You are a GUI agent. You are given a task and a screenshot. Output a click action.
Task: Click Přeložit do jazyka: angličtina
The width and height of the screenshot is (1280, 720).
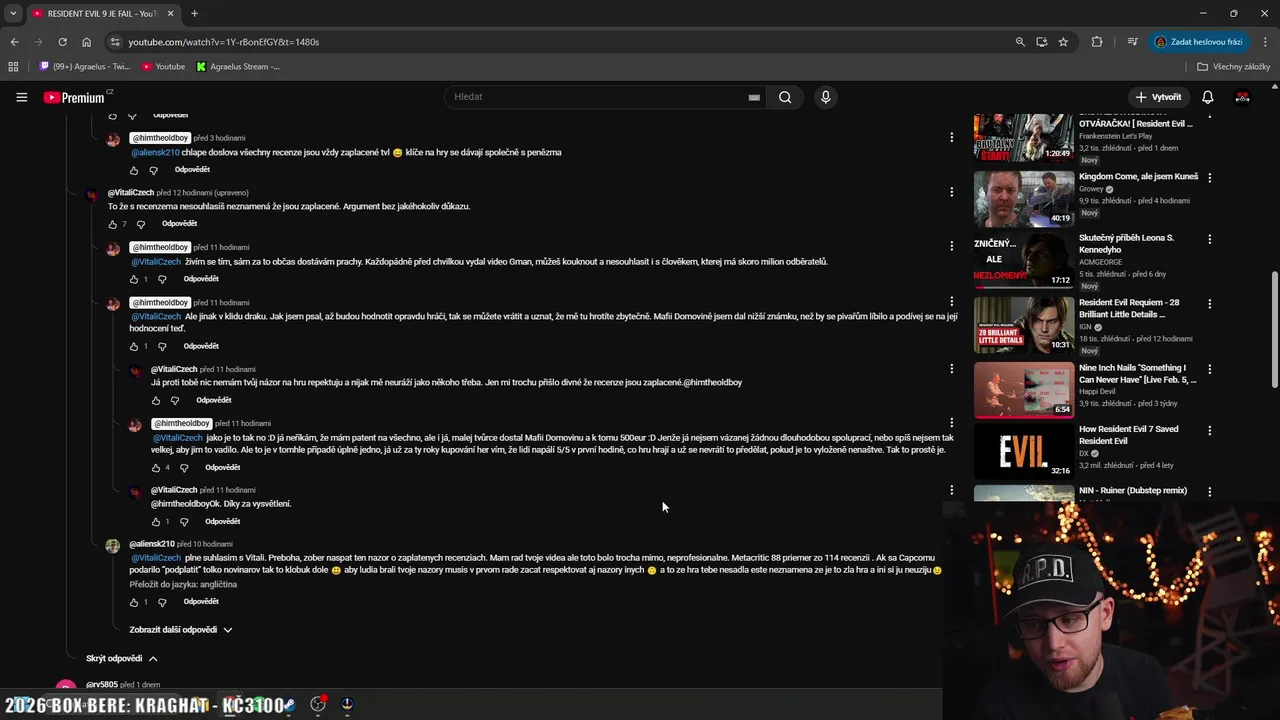183,584
